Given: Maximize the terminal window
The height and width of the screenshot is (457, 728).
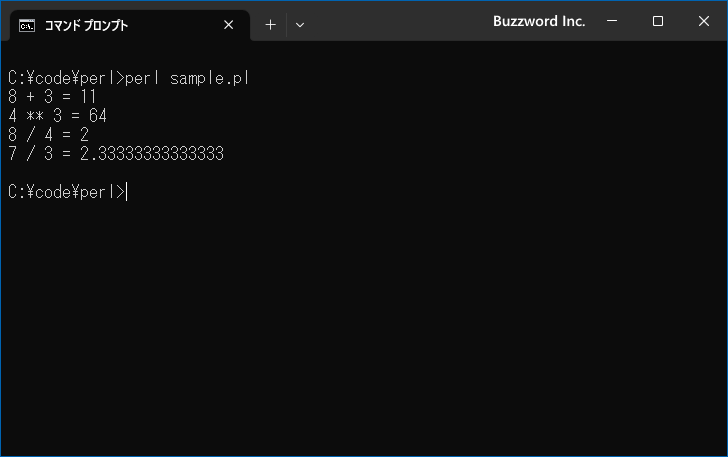Looking at the screenshot, I should tap(657, 21).
